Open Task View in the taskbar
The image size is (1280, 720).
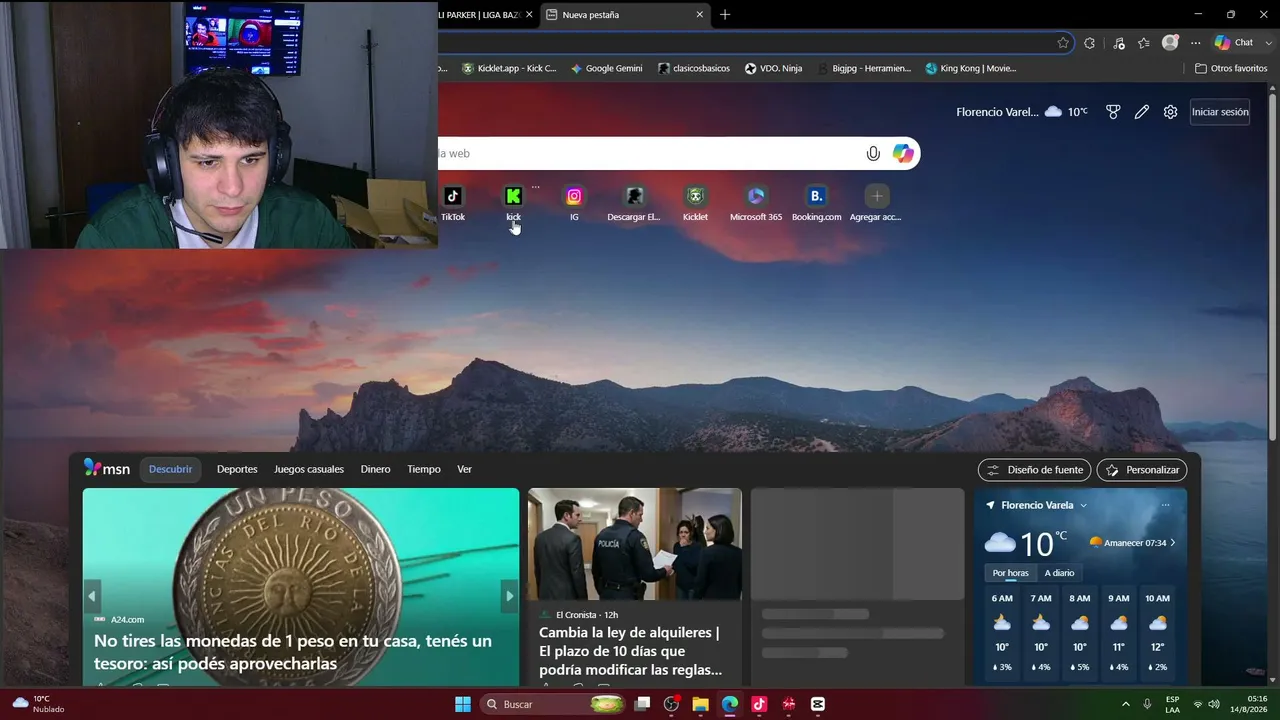tap(642, 704)
